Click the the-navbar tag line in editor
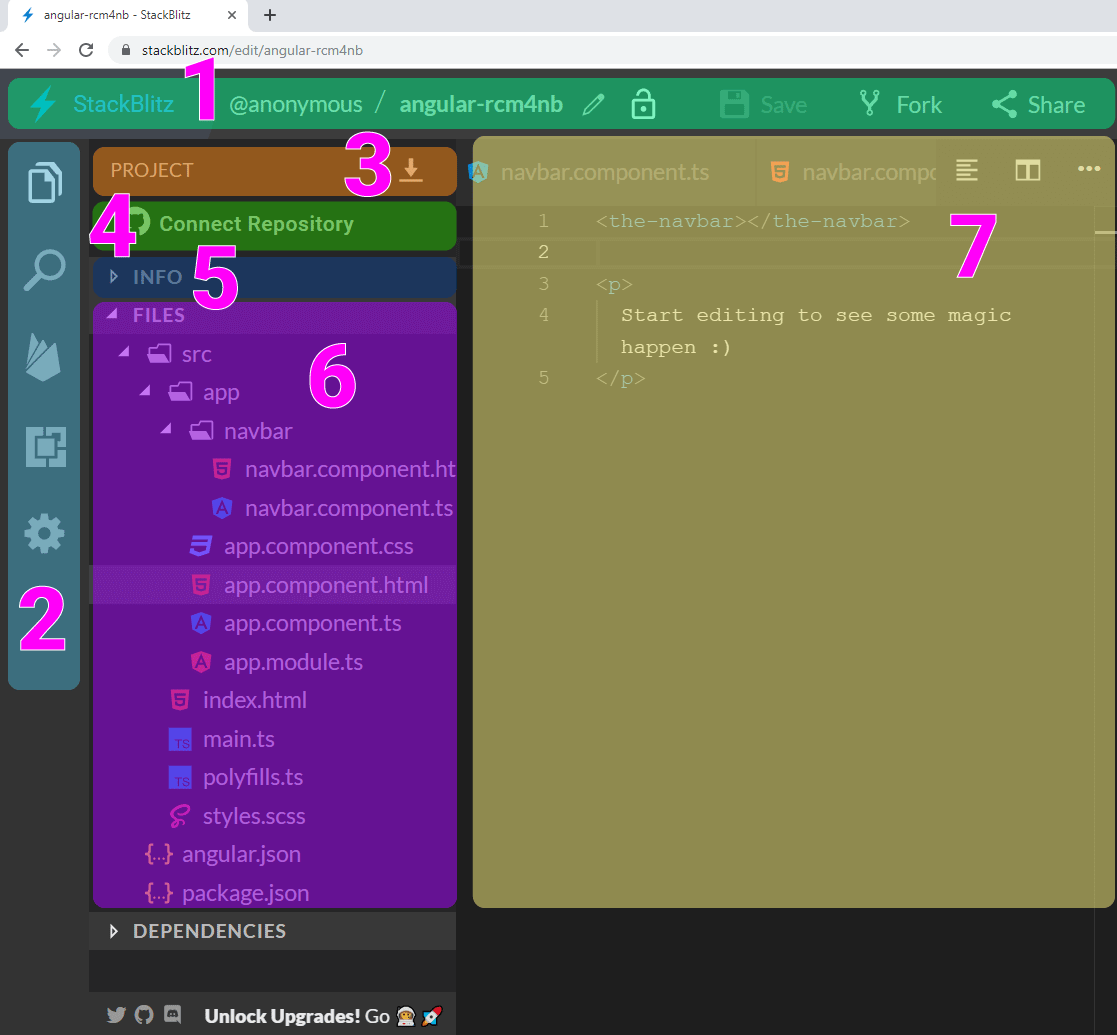 [753, 221]
